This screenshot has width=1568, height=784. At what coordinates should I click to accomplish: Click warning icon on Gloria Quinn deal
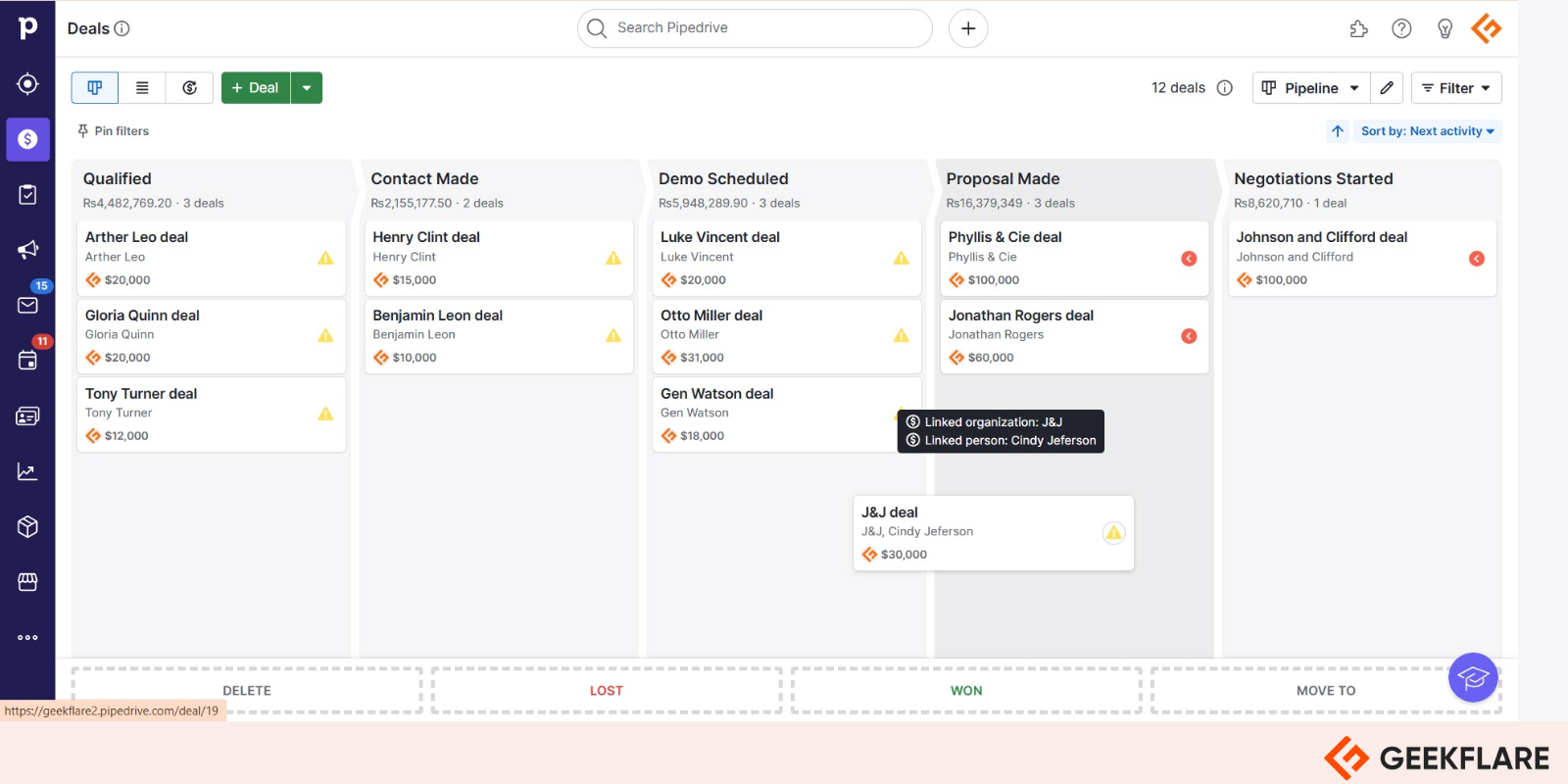(325, 336)
